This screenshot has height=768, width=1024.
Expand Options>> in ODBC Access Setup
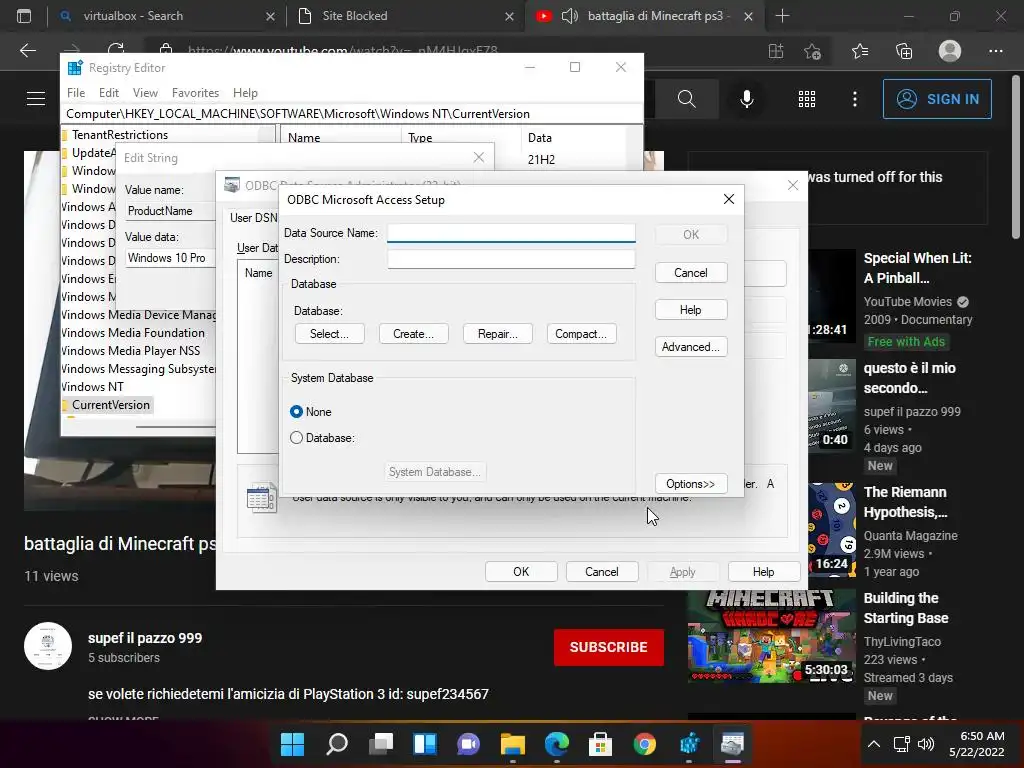point(691,484)
